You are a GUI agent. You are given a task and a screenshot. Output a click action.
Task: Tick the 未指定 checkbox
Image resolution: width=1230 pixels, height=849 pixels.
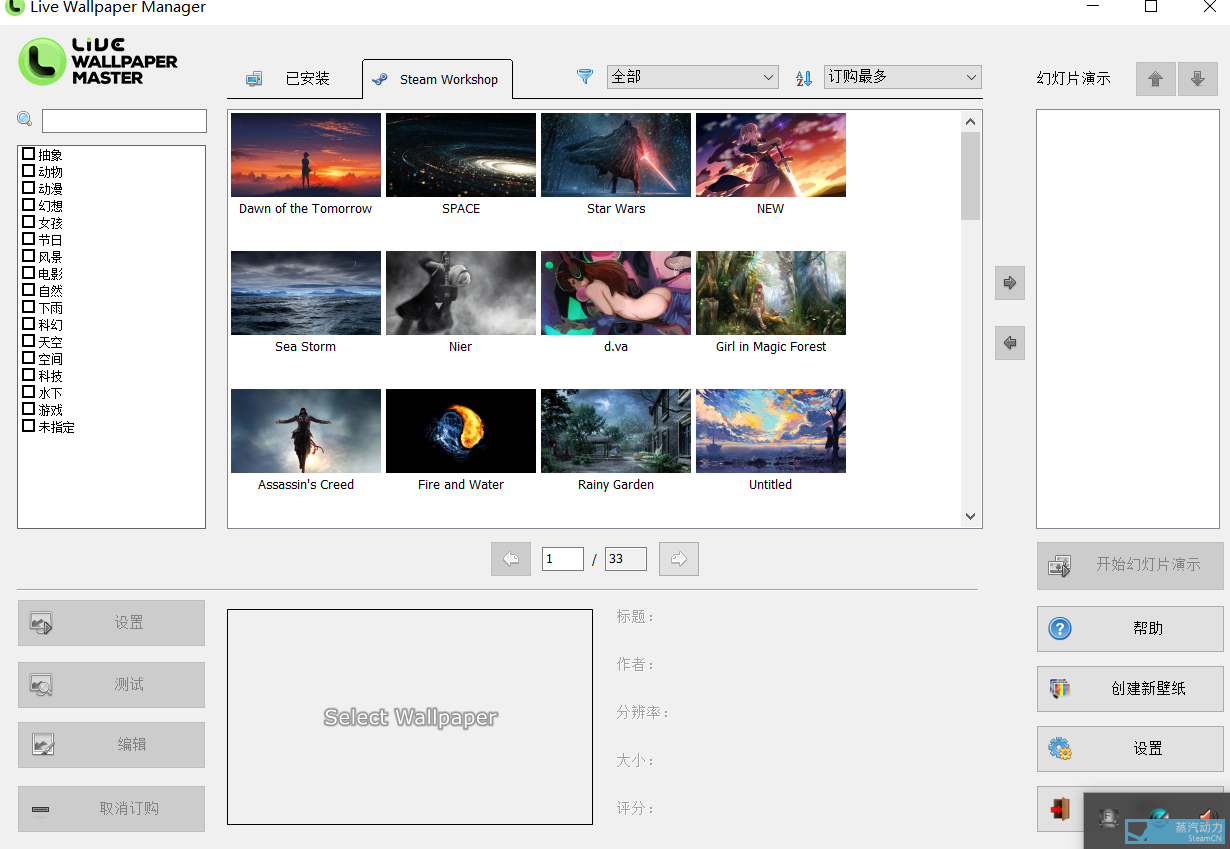coord(28,426)
